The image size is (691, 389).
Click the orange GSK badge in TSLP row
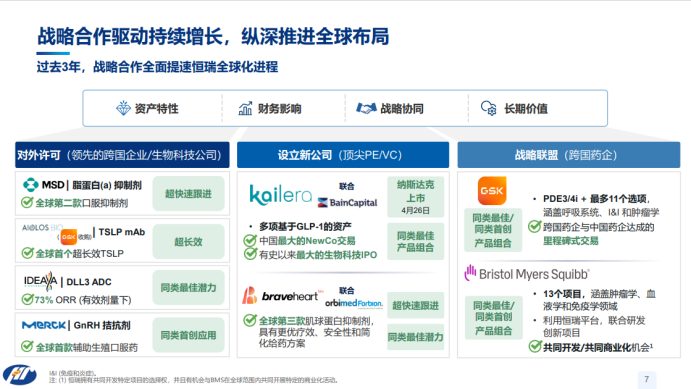tap(69, 237)
